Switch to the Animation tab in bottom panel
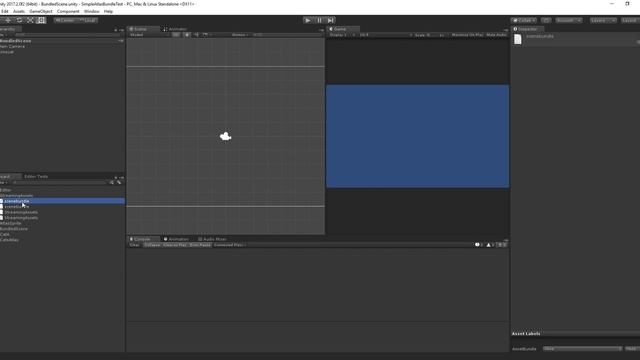This screenshot has height=360, width=640. pyautogui.click(x=176, y=239)
